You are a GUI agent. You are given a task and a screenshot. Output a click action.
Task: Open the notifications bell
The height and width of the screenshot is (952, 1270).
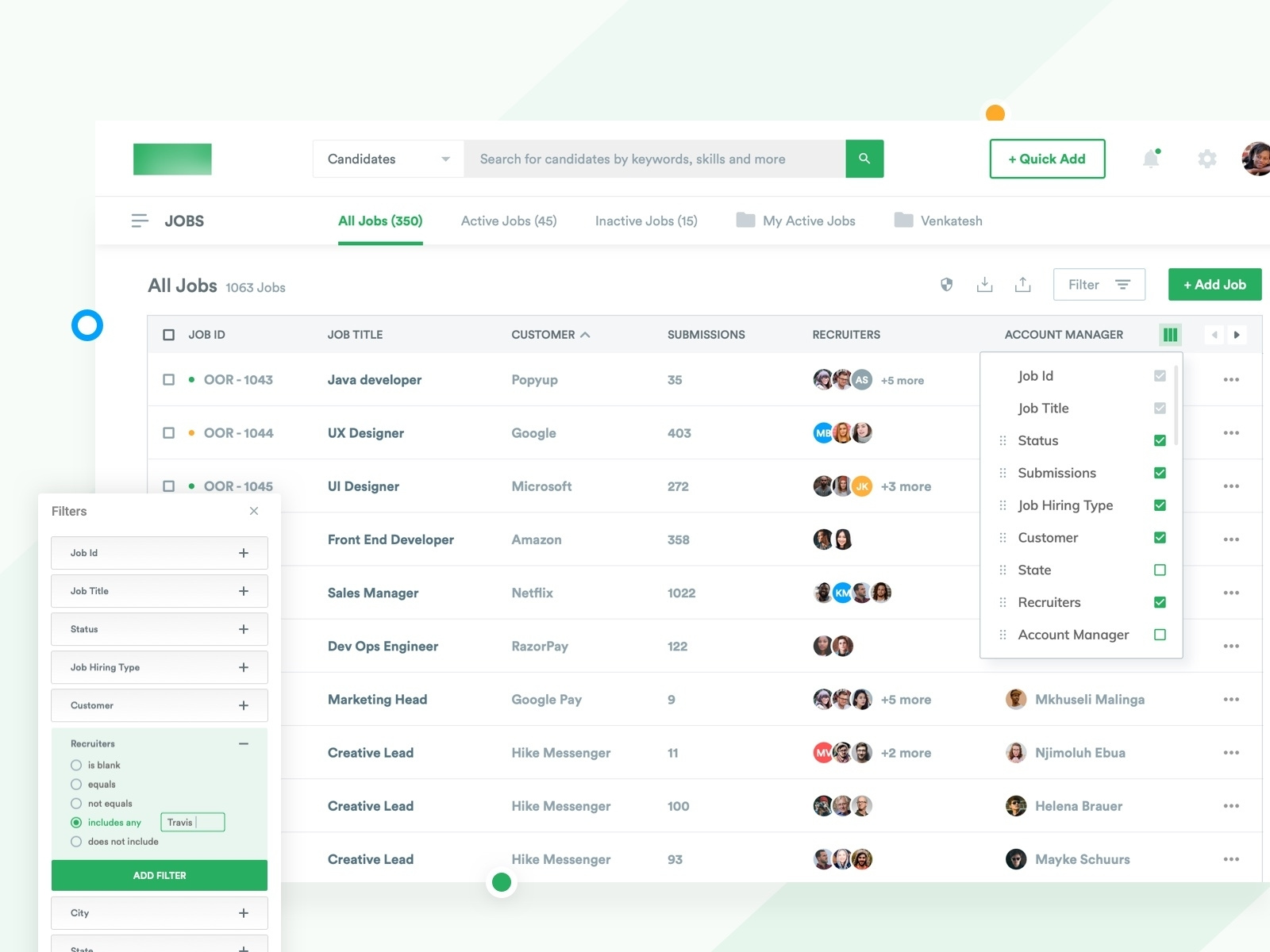[1151, 159]
